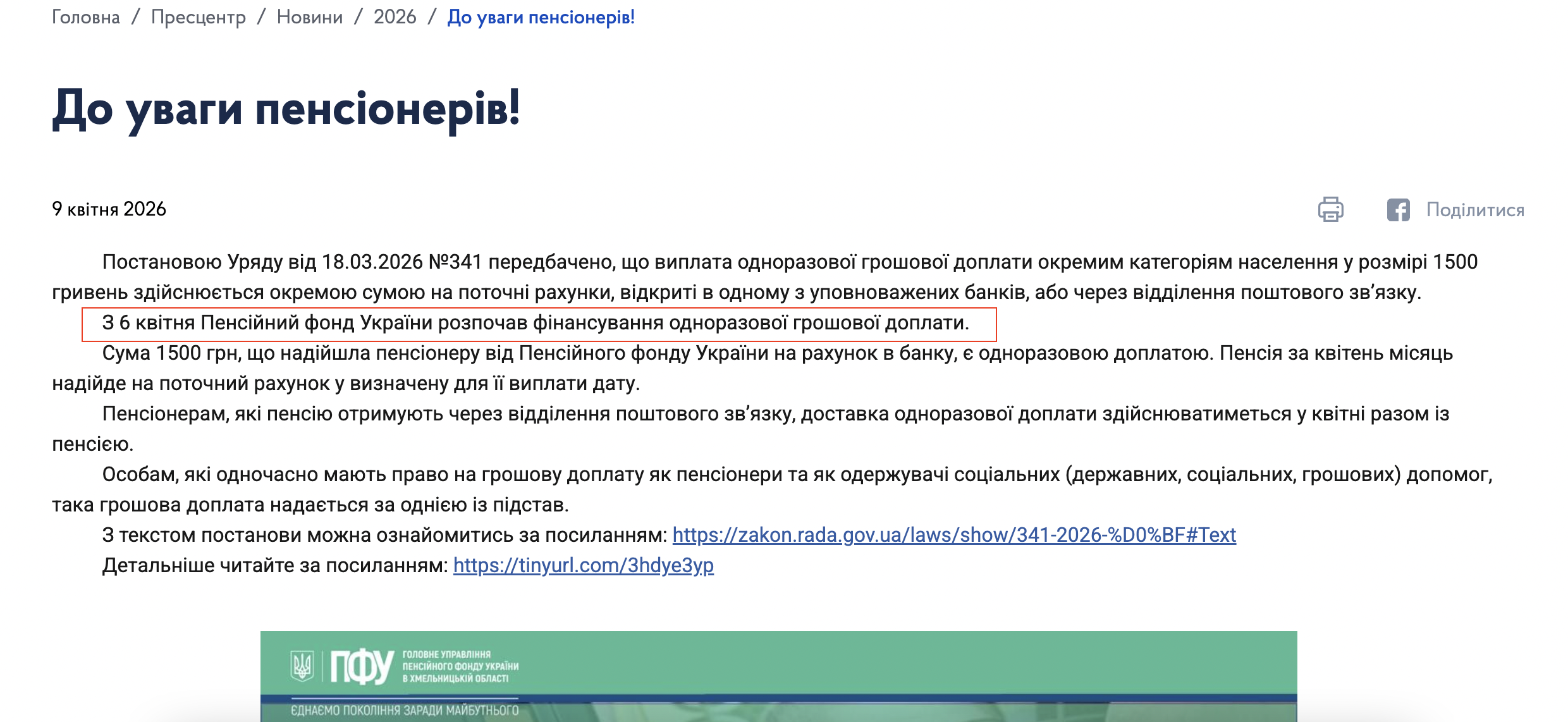
Task: Click text Детальніше читайте за посиланням
Action: point(275,566)
